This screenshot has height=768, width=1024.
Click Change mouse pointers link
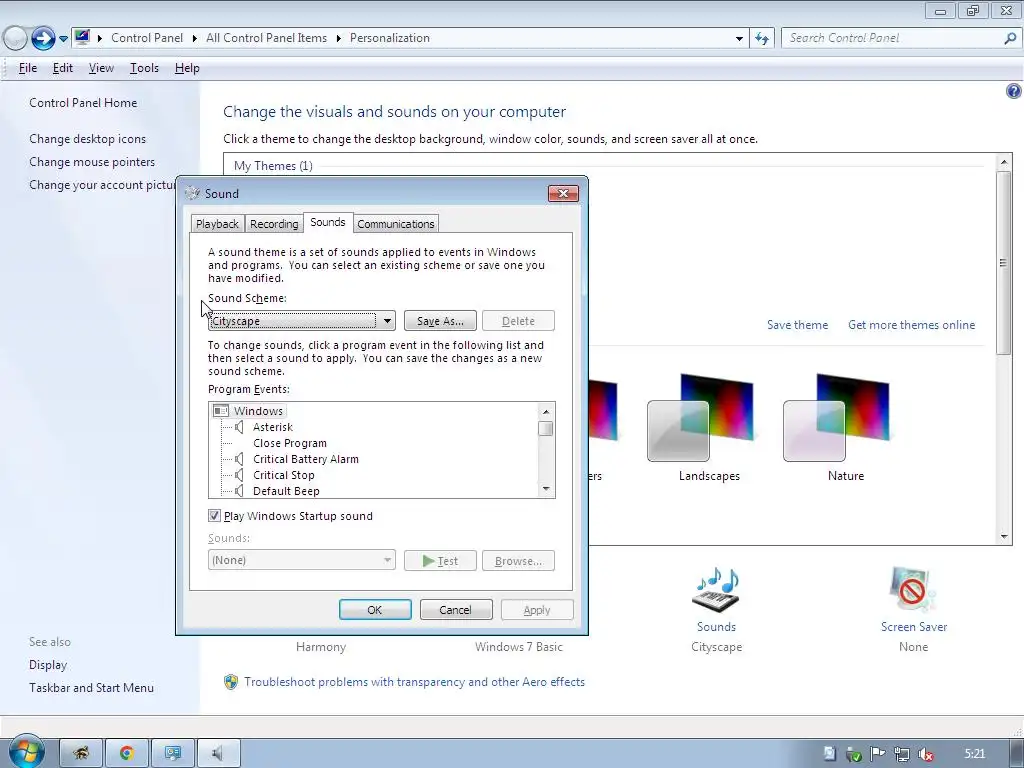pos(92,162)
